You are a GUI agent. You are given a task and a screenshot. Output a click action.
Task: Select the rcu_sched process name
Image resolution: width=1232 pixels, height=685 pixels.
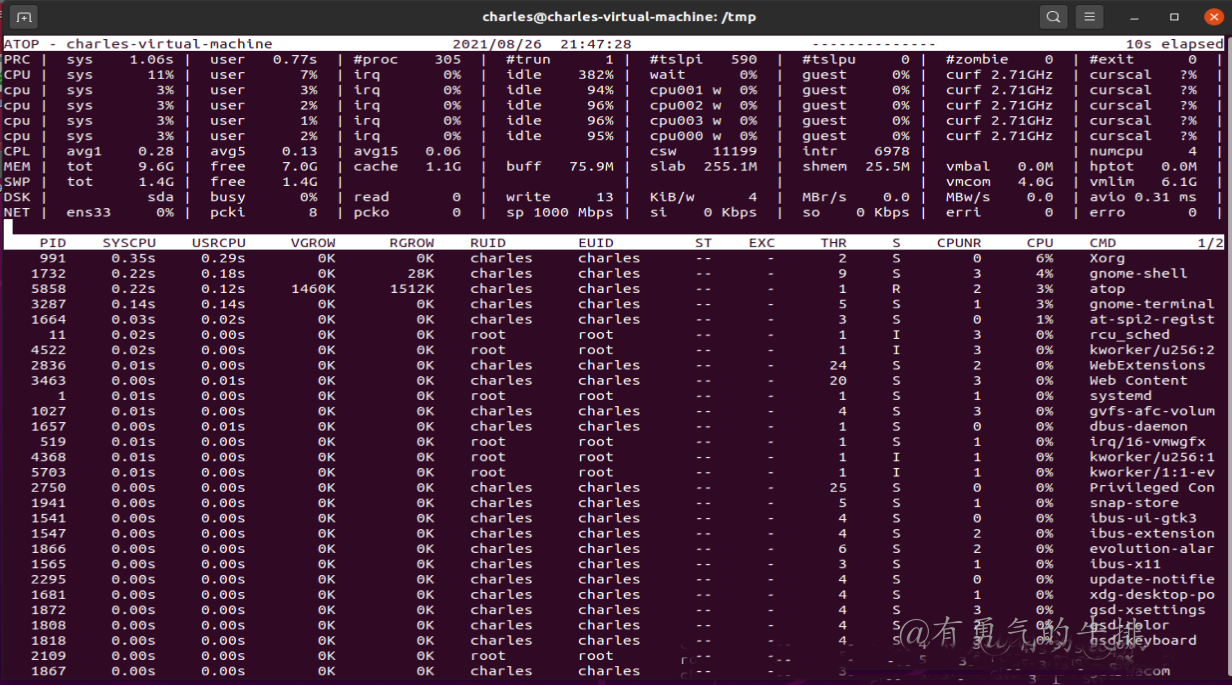pyautogui.click(x=1129, y=335)
